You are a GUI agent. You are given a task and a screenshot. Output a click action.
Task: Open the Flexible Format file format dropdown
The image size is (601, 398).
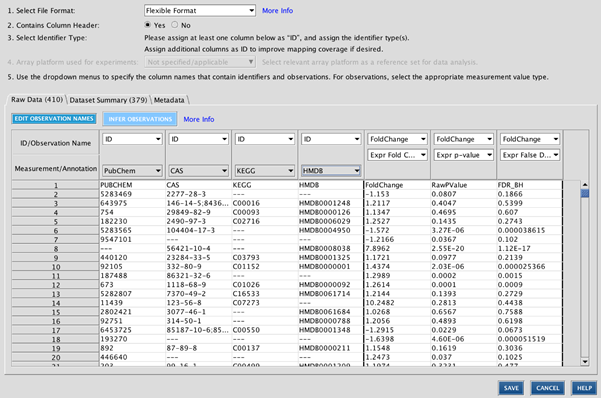coord(200,10)
